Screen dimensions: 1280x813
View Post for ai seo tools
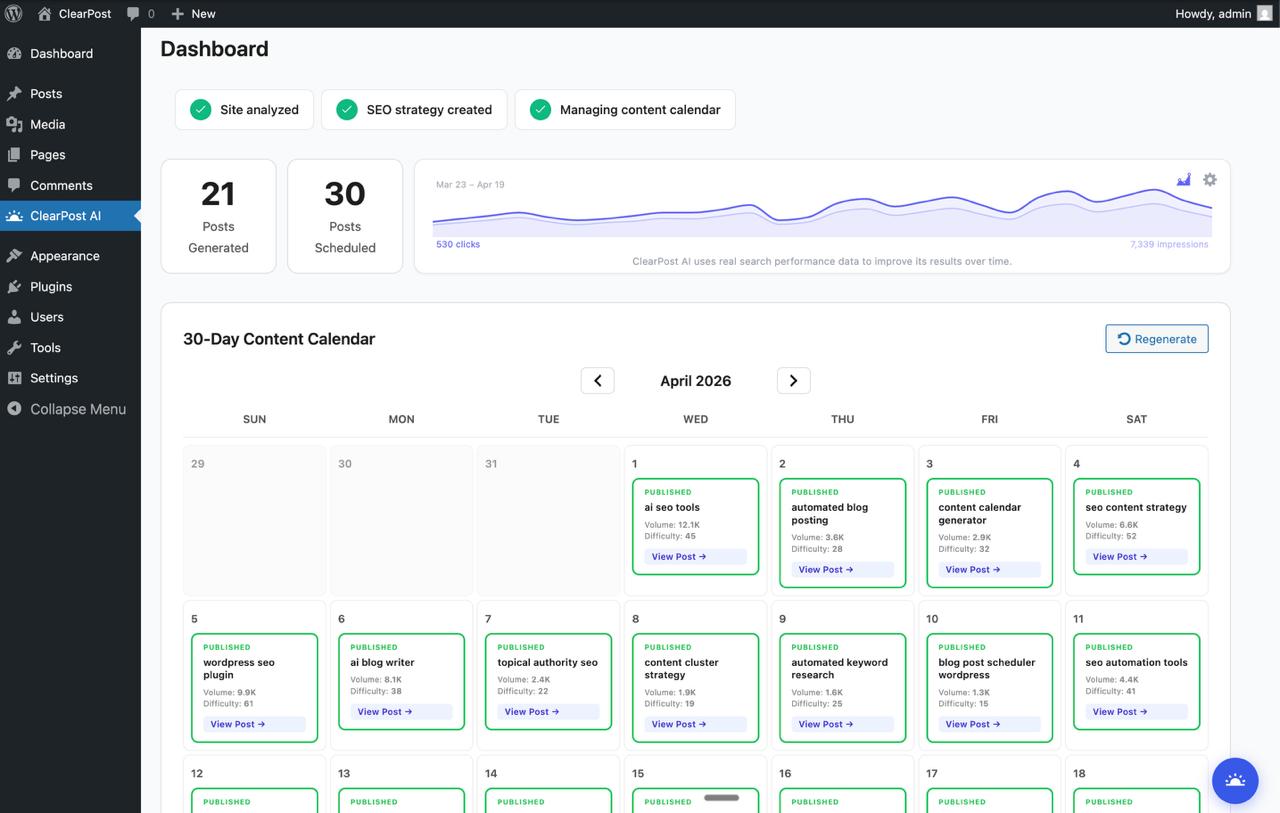695,557
